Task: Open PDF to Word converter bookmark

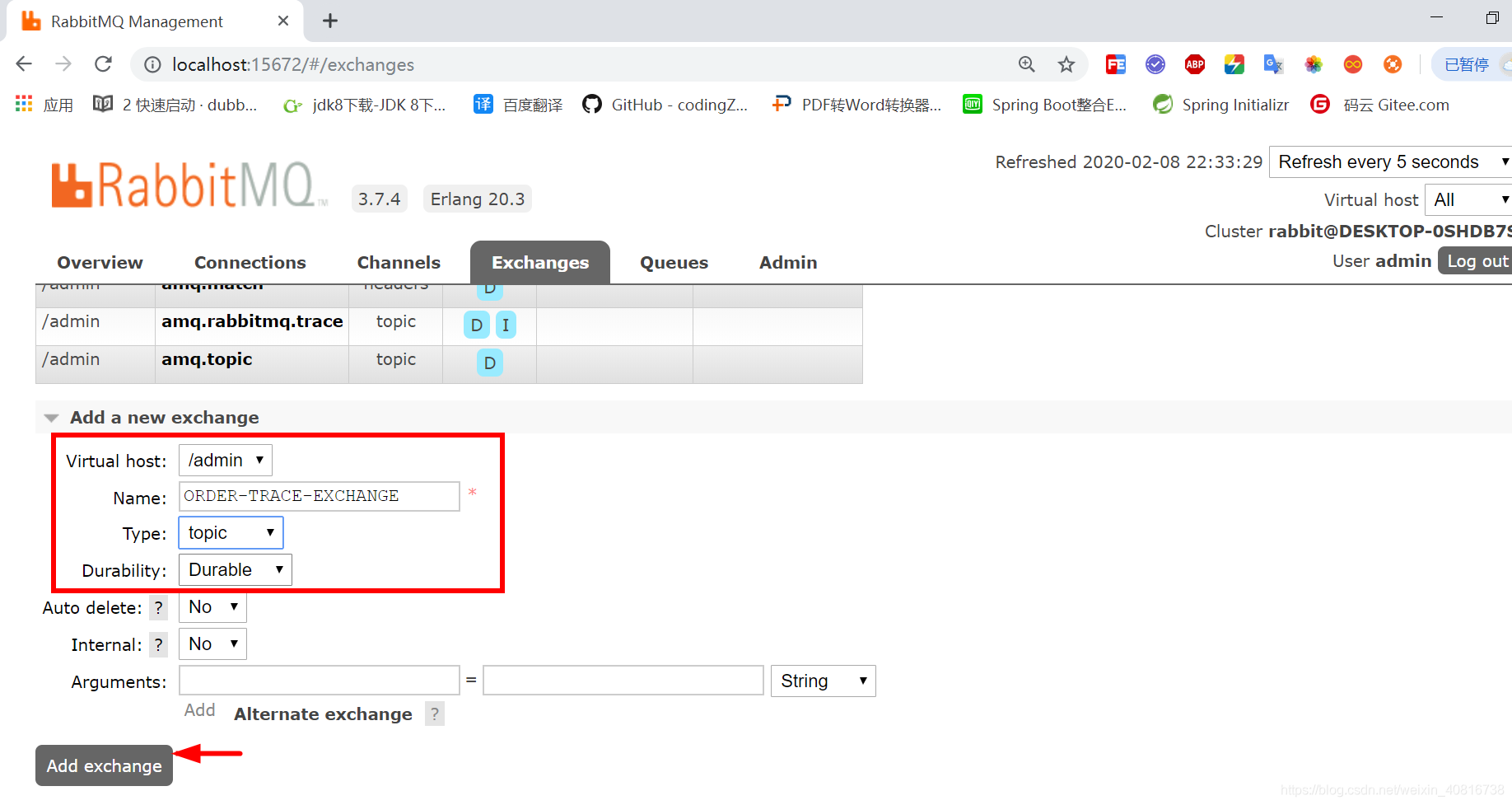Action: (x=856, y=105)
